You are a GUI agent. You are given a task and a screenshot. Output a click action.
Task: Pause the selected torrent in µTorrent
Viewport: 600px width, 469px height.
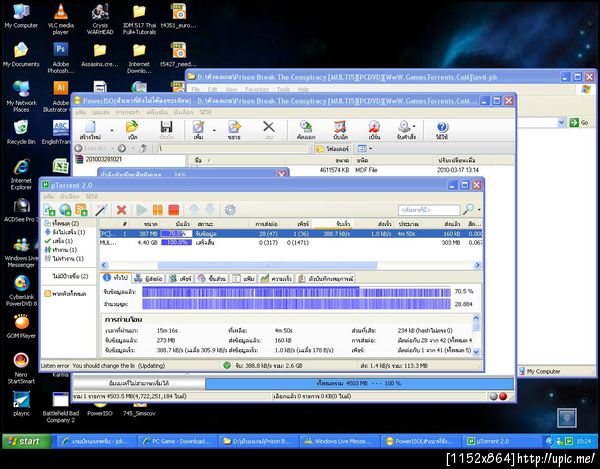tap(158, 210)
